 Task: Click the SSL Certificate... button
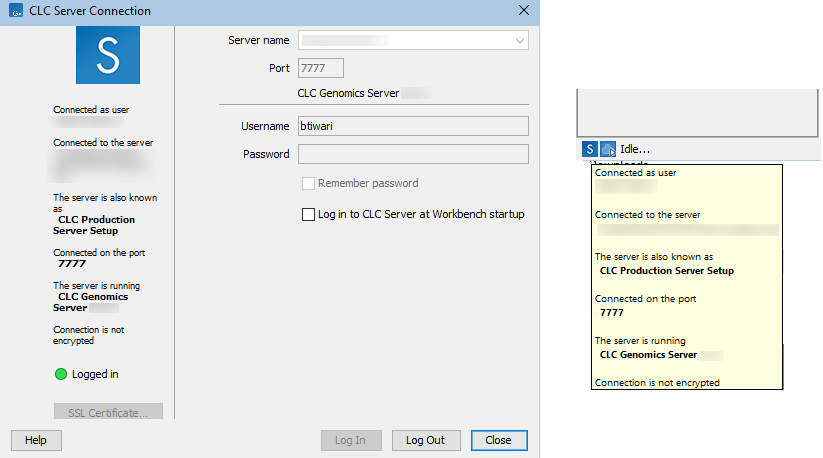(108, 412)
